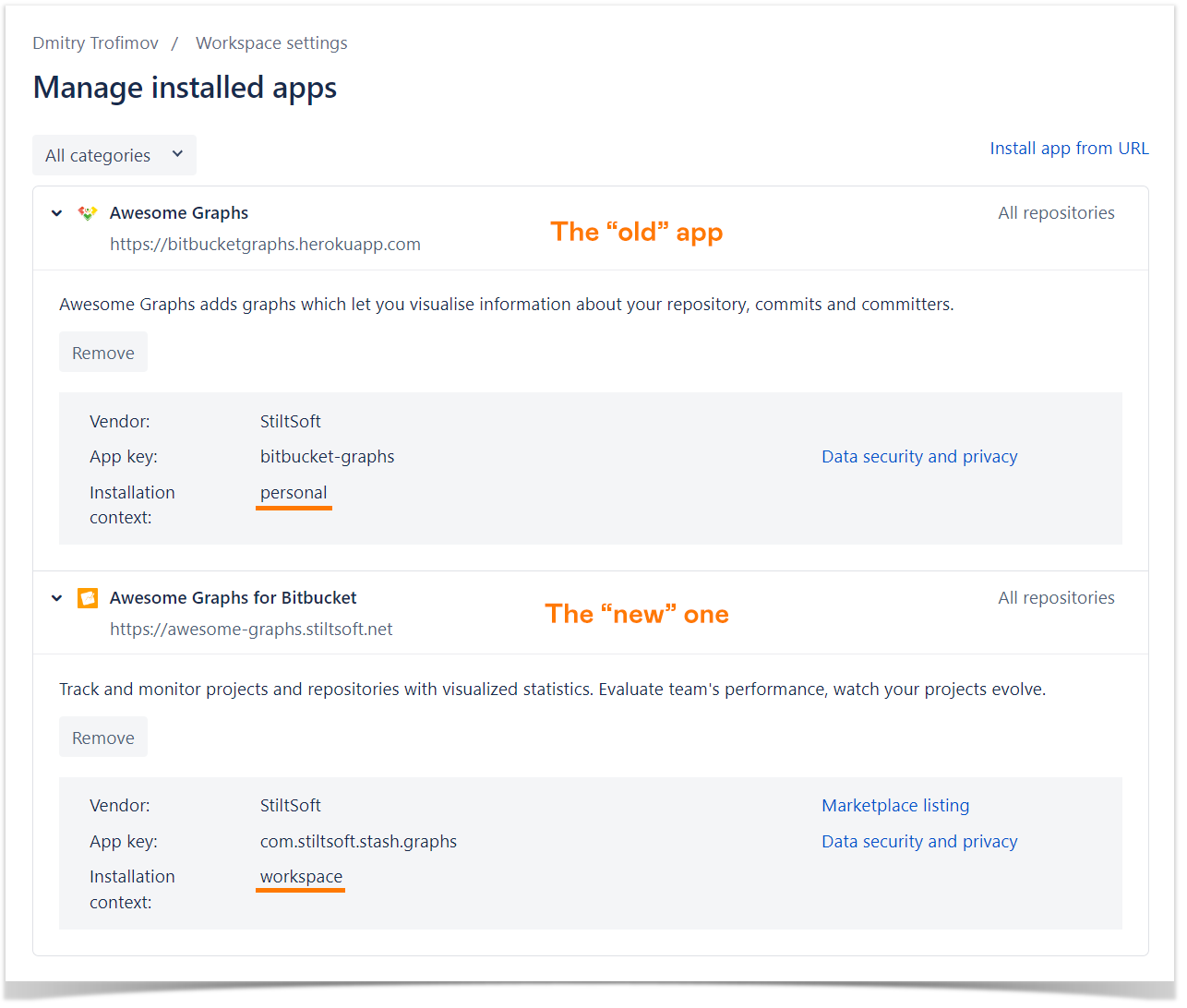The height and width of the screenshot is (1008, 1187).
Task: Open Data security and privacy for bitbucket-graphs
Action: [919, 457]
